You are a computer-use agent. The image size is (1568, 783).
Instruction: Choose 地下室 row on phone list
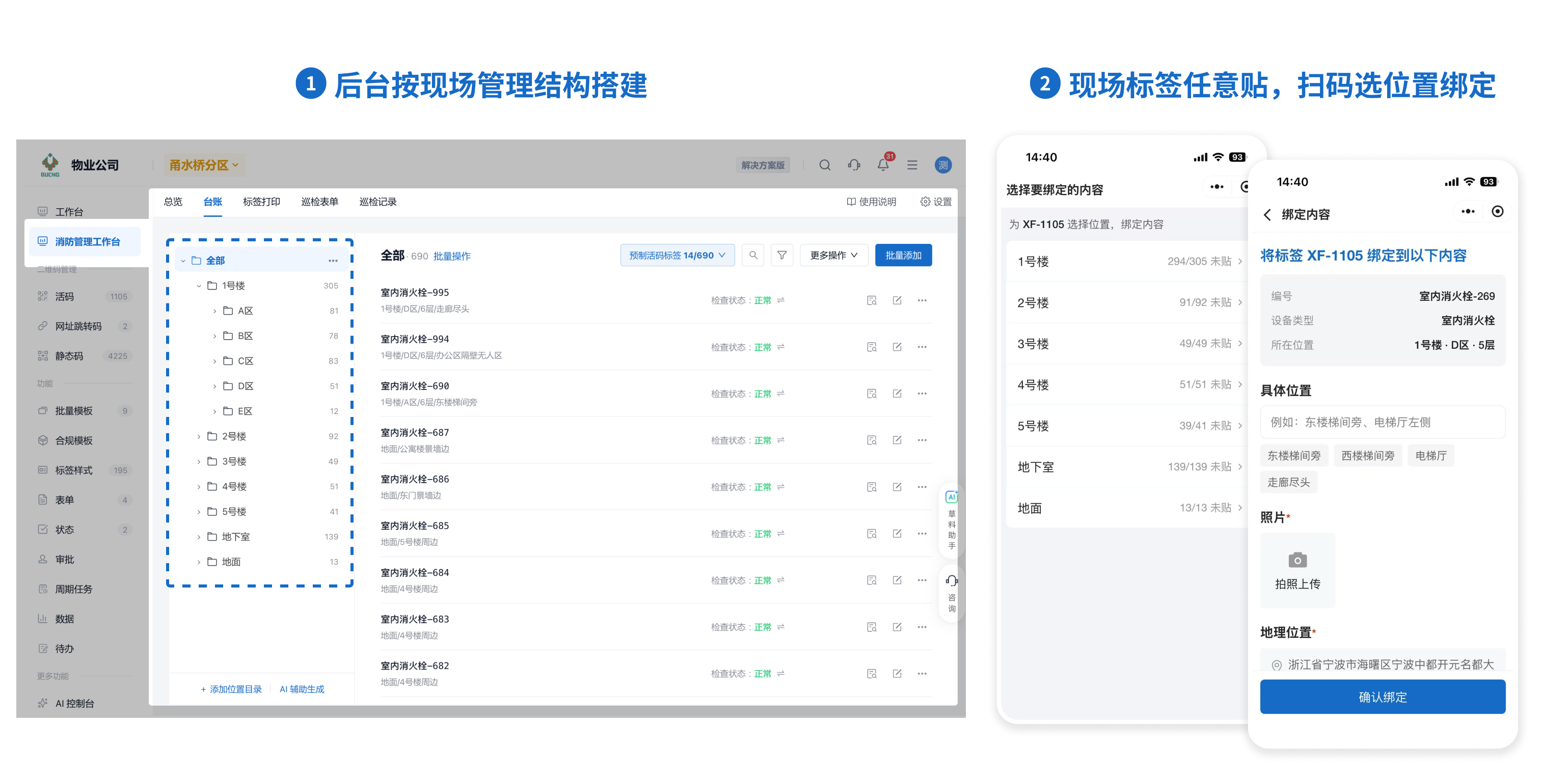click(1127, 467)
